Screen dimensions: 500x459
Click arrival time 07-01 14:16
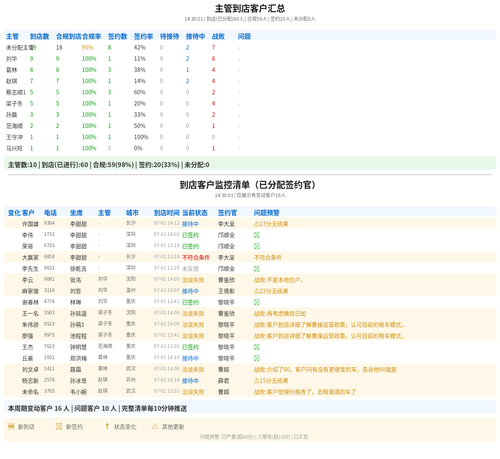[x=167, y=357]
